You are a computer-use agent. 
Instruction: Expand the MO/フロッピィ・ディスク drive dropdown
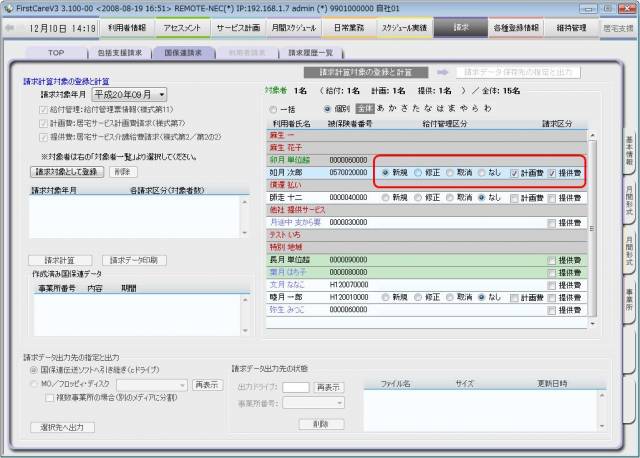(181, 383)
